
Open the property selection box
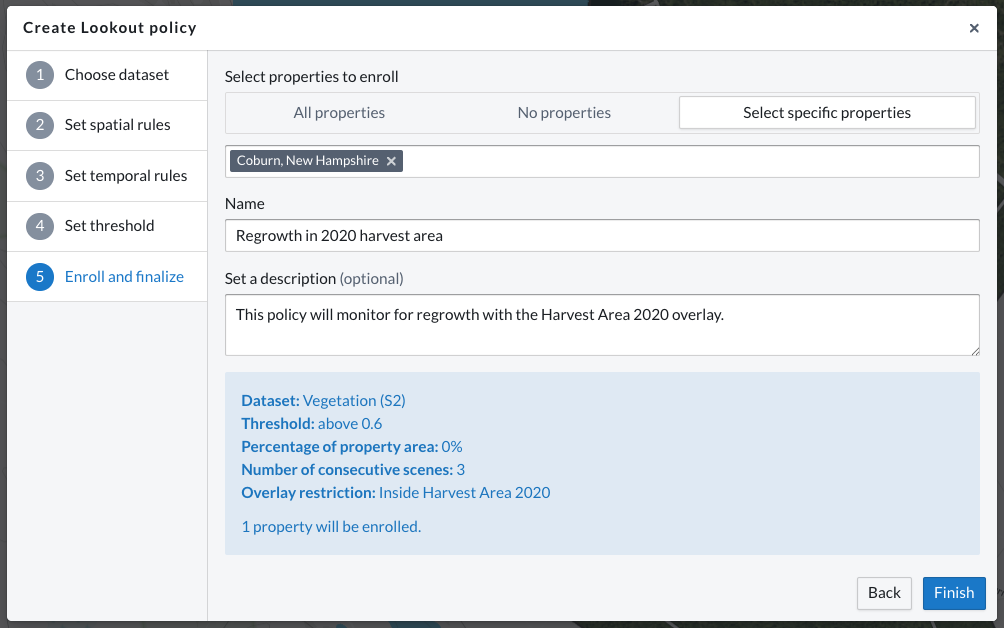[690, 161]
